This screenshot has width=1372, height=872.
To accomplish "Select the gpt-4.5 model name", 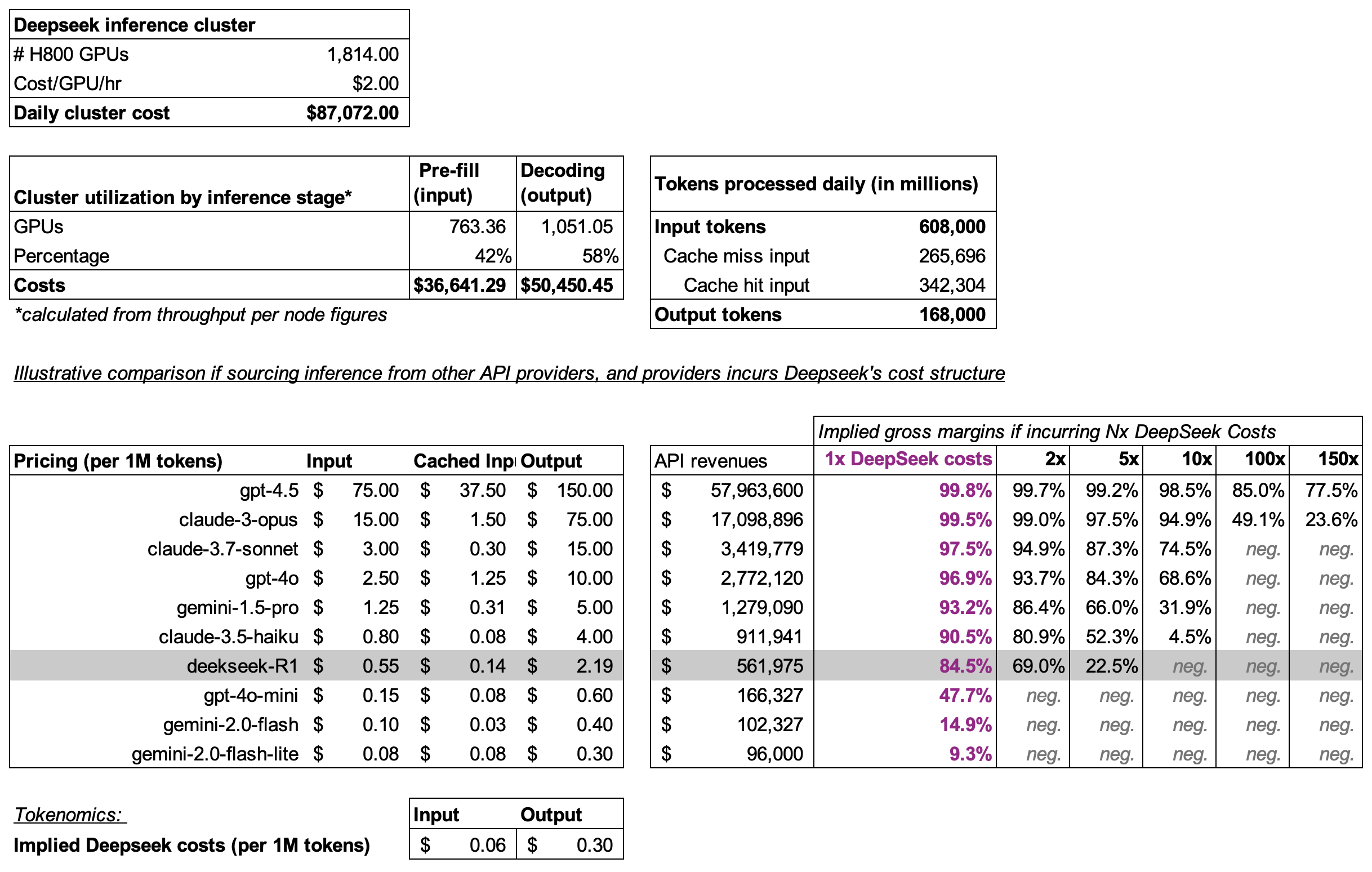I will click(x=269, y=490).
